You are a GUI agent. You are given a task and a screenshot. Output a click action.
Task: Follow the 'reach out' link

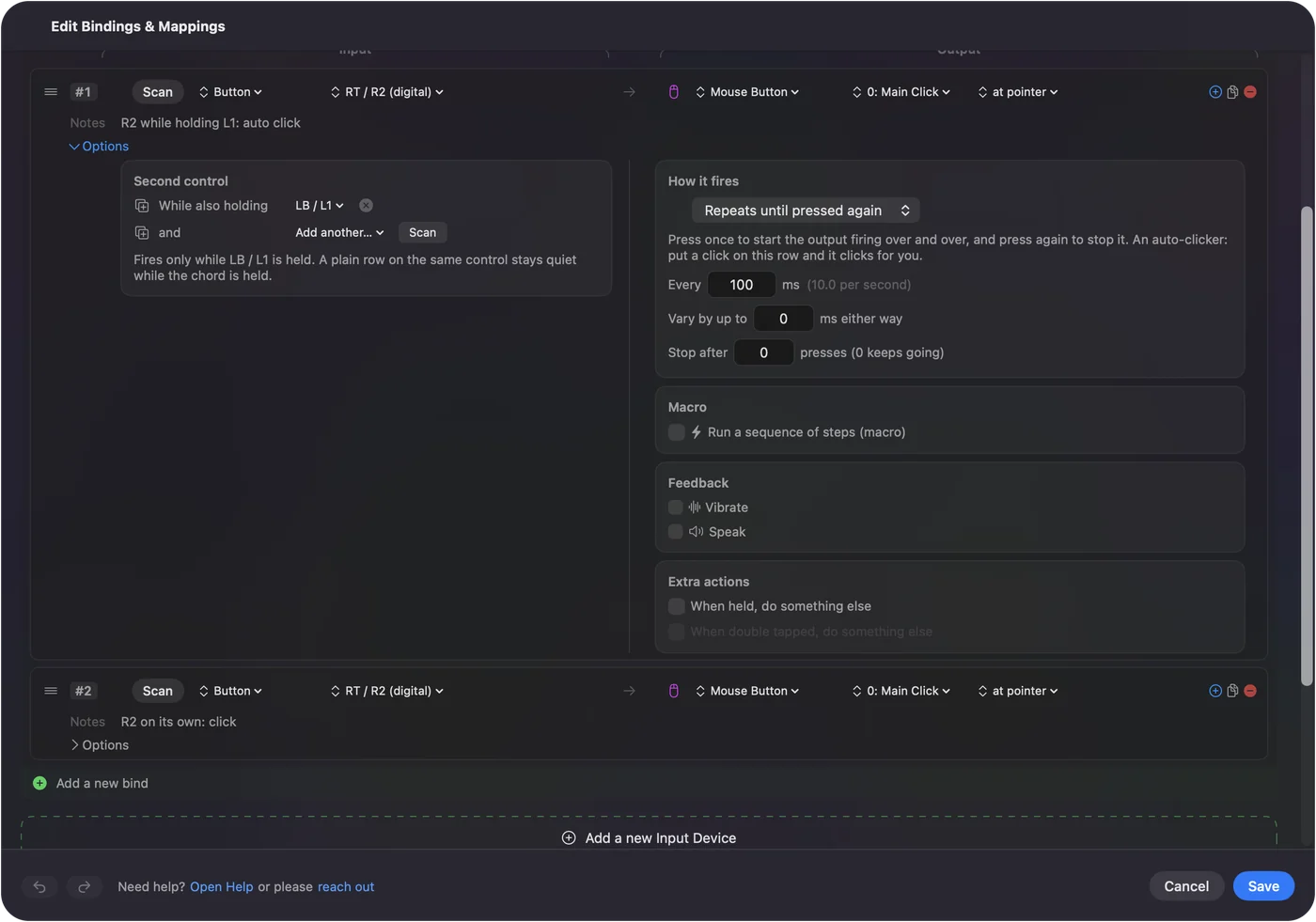point(346,887)
